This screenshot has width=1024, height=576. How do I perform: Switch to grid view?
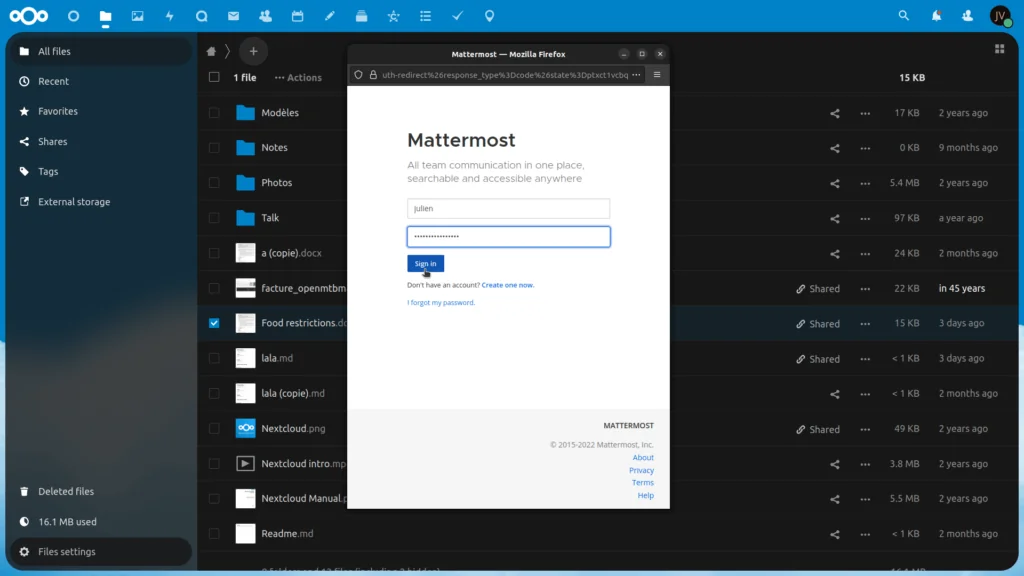tap(999, 49)
